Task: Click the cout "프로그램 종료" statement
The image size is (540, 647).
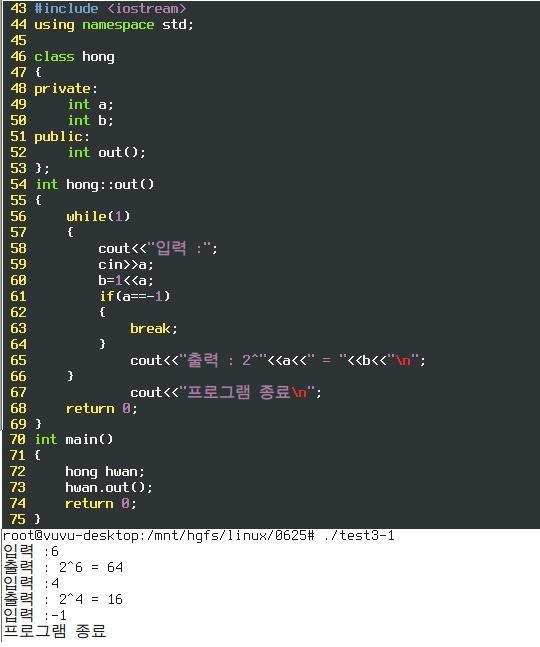Action: pos(226,392)
